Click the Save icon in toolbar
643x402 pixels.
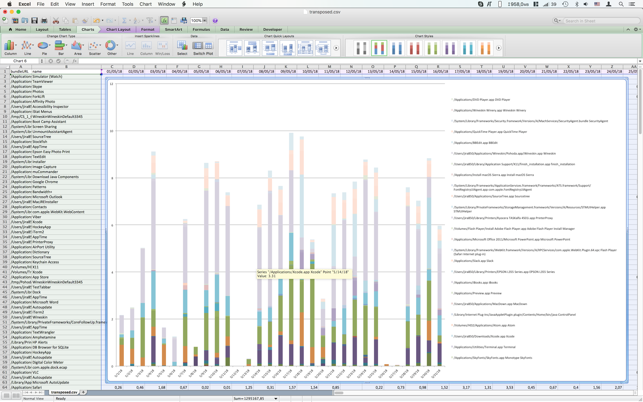[34, 21]
